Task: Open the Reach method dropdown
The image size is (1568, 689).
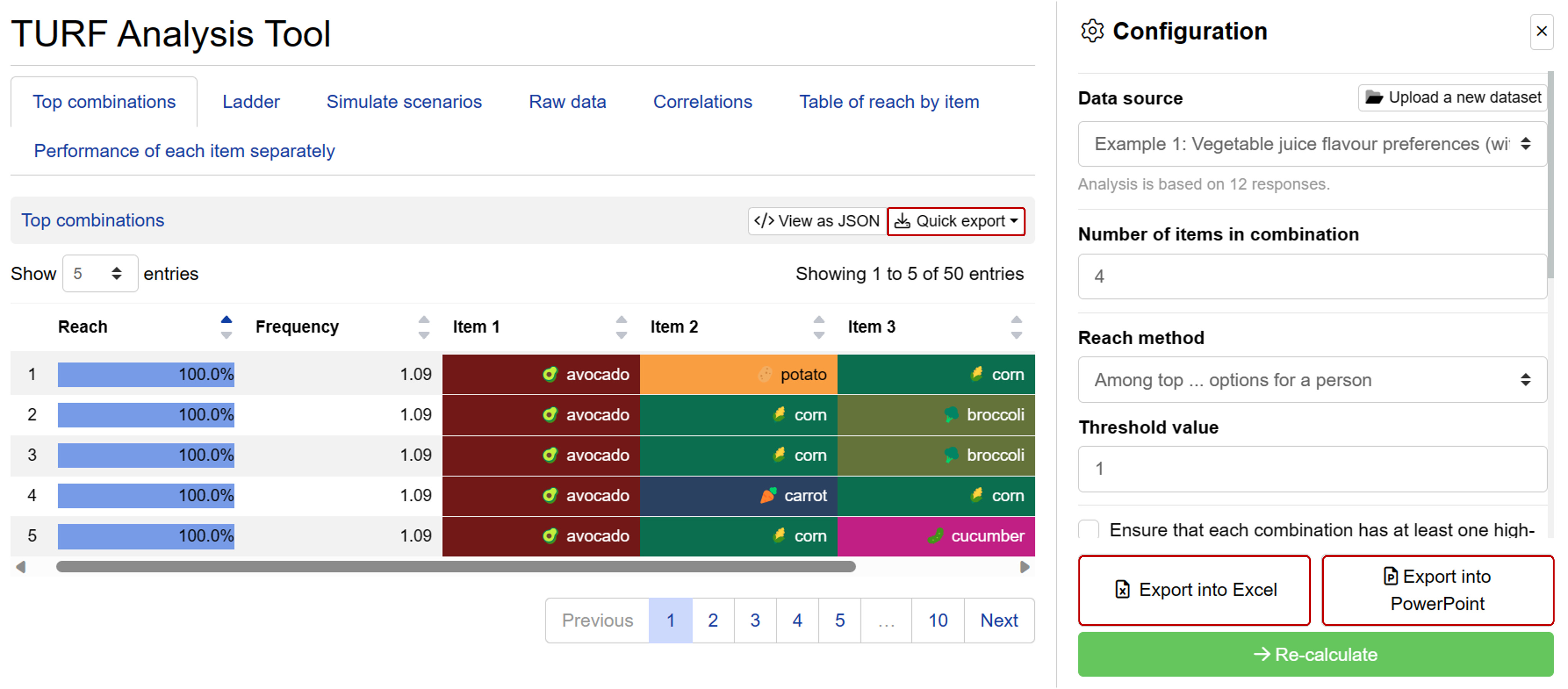Action: click(x=1312, y=380)
